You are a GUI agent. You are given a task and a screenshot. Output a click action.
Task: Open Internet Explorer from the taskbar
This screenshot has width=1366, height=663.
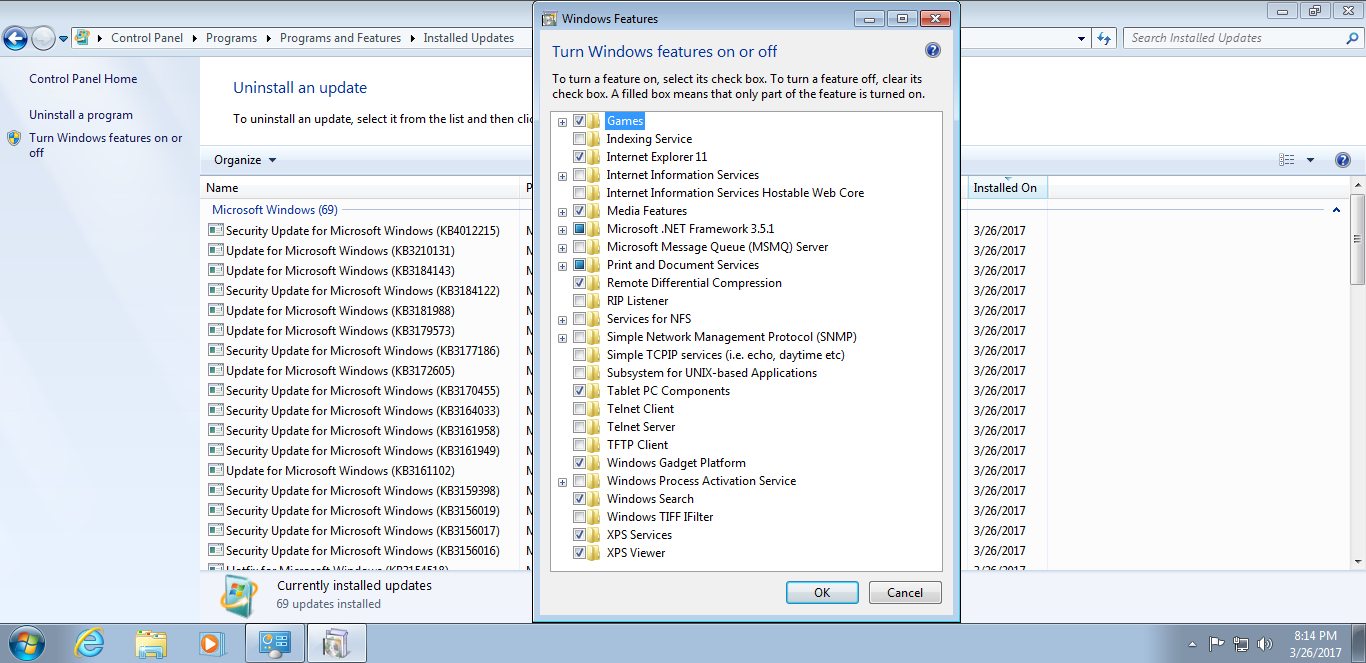click(90, 643)
